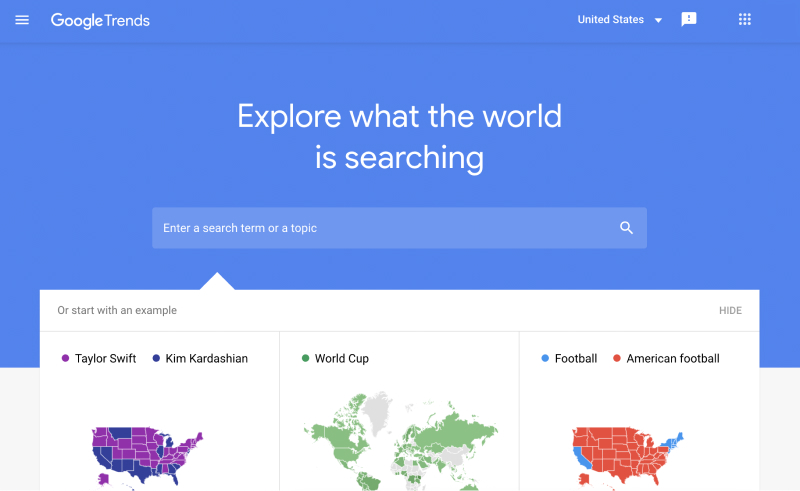Click the World Cup green dot
This screenshot has height=491, width=800.
coord(305,359)
